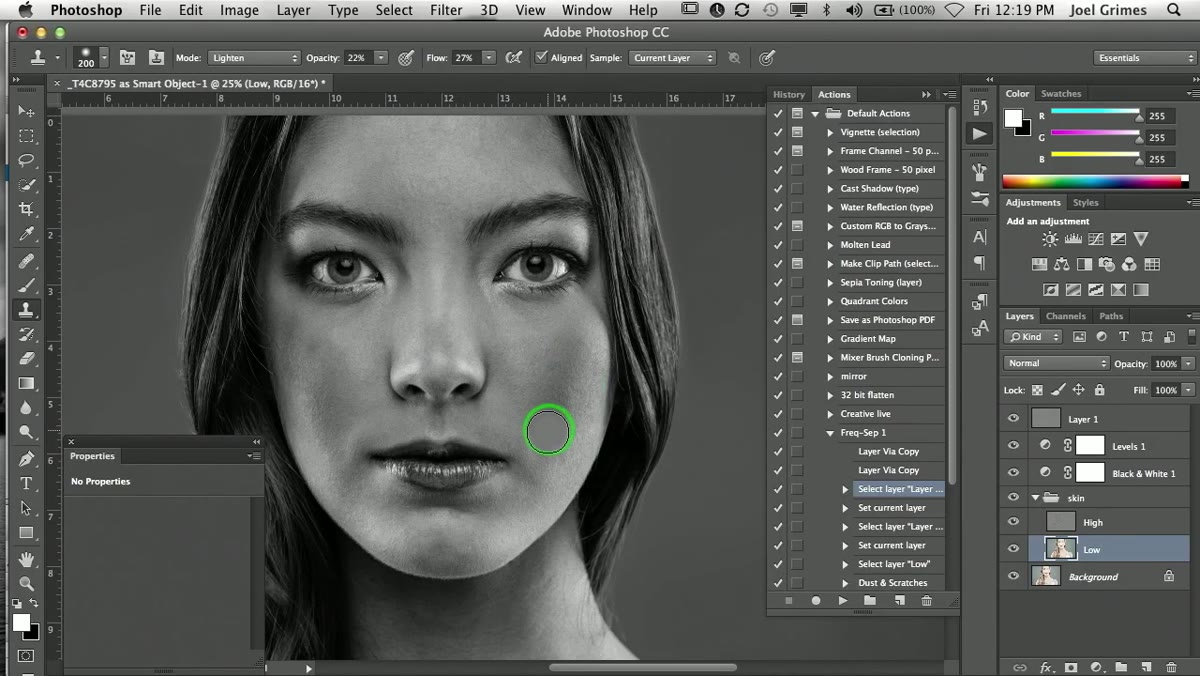Open the Sample dropdown showing Current Layer
Image resolution: width=1200 pixels, height=676 pixels.
[673, 58]
